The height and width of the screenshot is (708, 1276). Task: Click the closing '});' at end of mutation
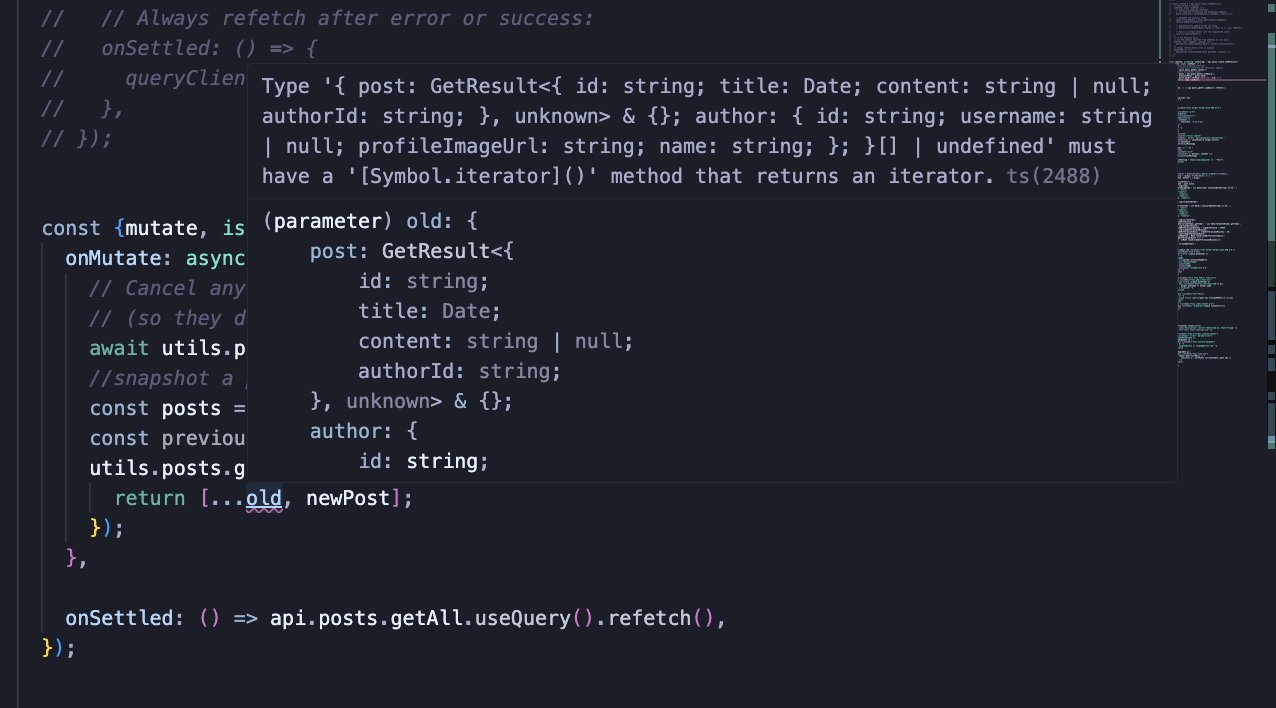[59, 648]
